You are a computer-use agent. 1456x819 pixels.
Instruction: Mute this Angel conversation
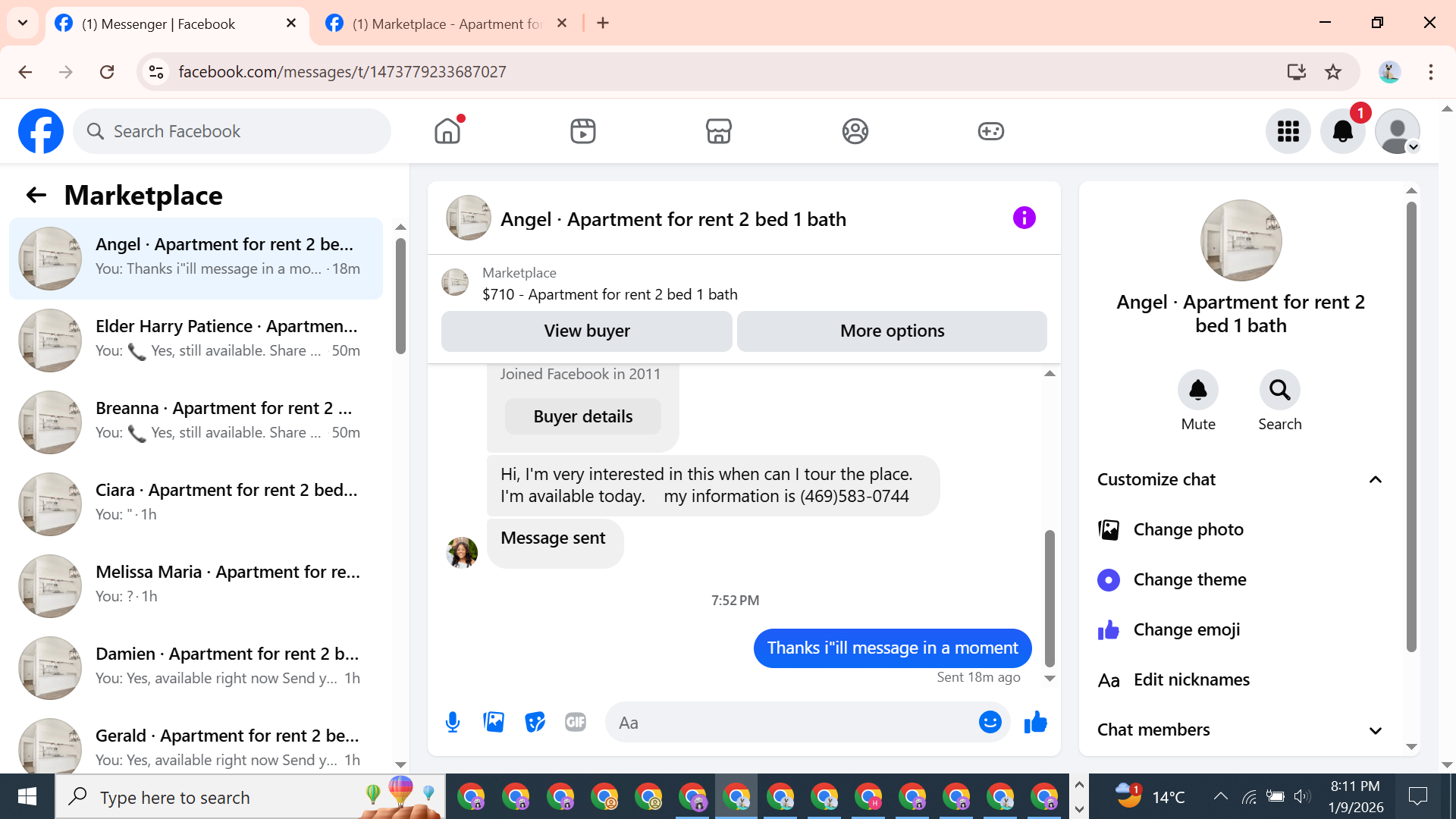1197,390
